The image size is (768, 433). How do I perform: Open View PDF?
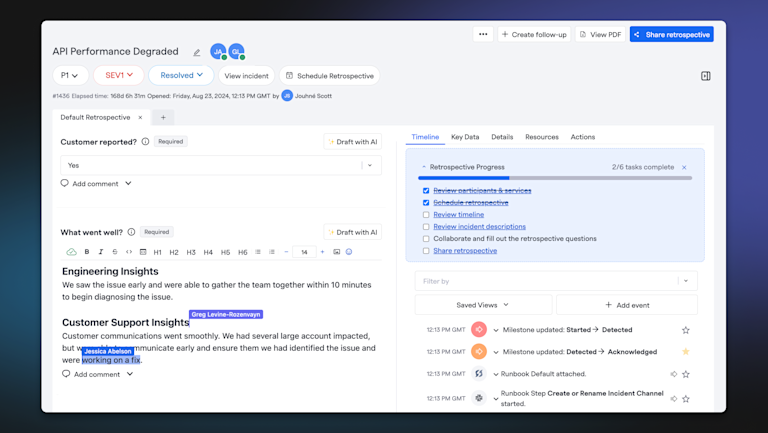600,34
